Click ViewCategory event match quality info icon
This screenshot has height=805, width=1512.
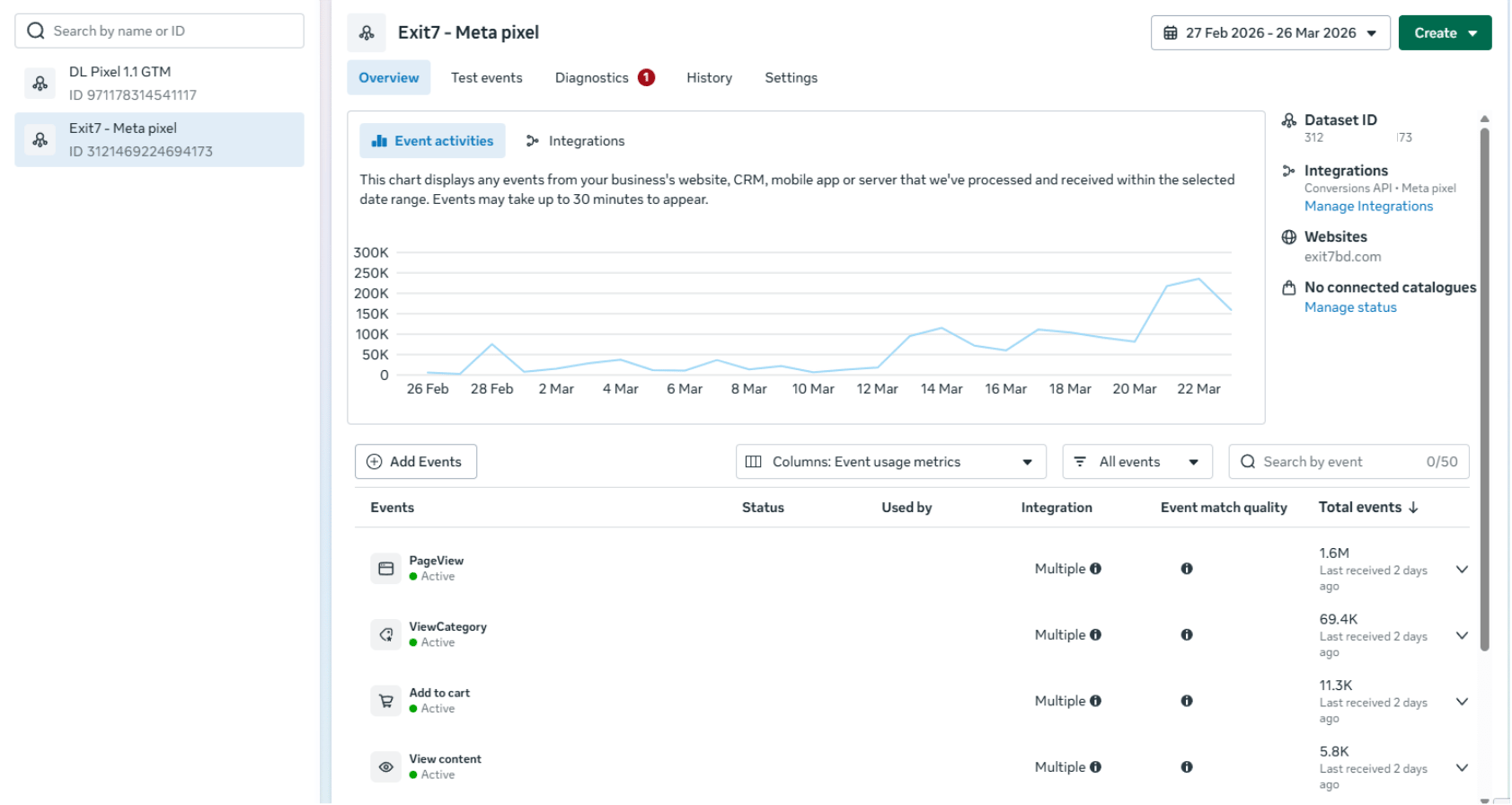pos(1187,634)
